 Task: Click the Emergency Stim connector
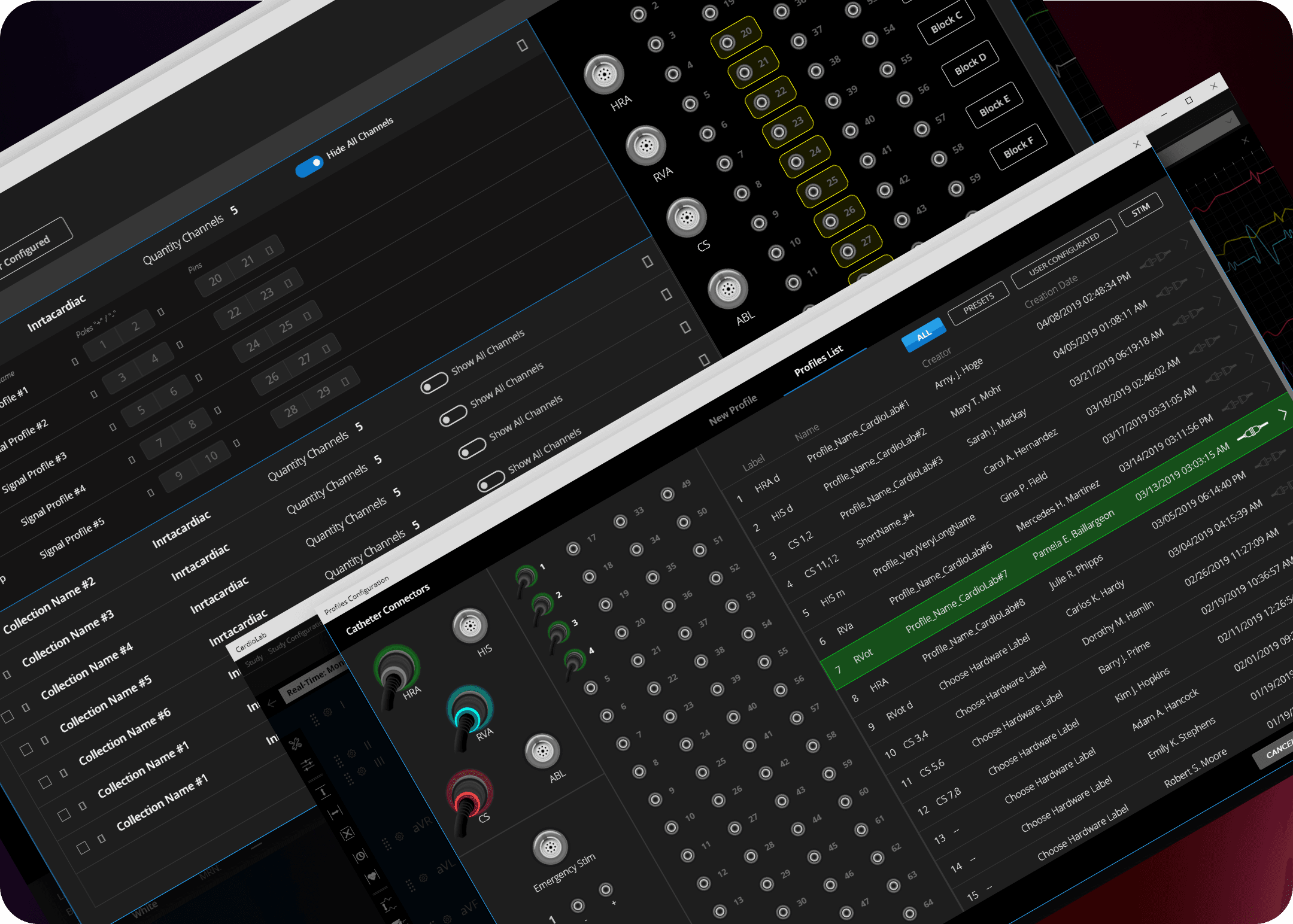point(550,847)
